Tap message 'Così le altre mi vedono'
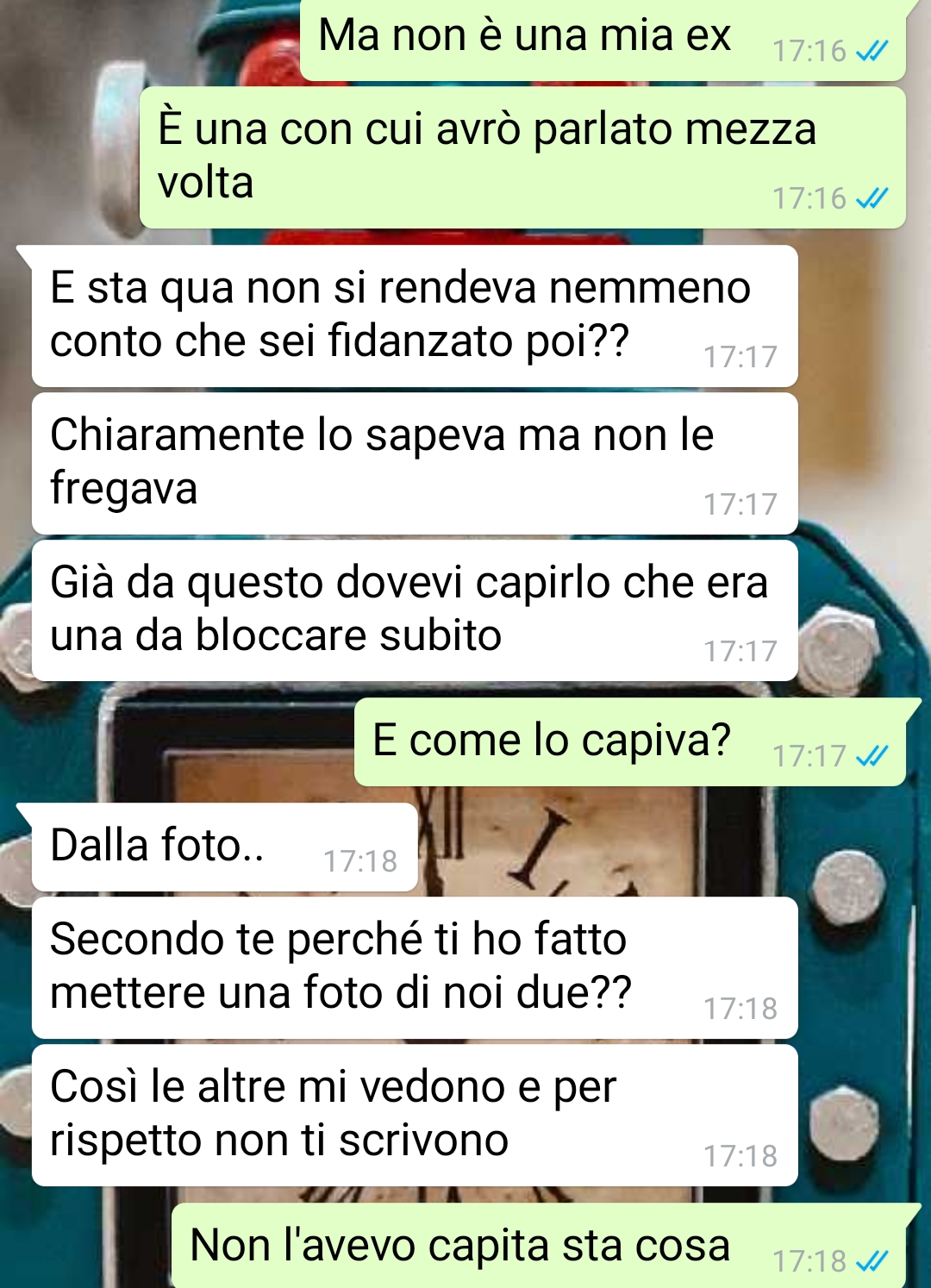The image size is (931, 1288). (x=415, y=1116)
